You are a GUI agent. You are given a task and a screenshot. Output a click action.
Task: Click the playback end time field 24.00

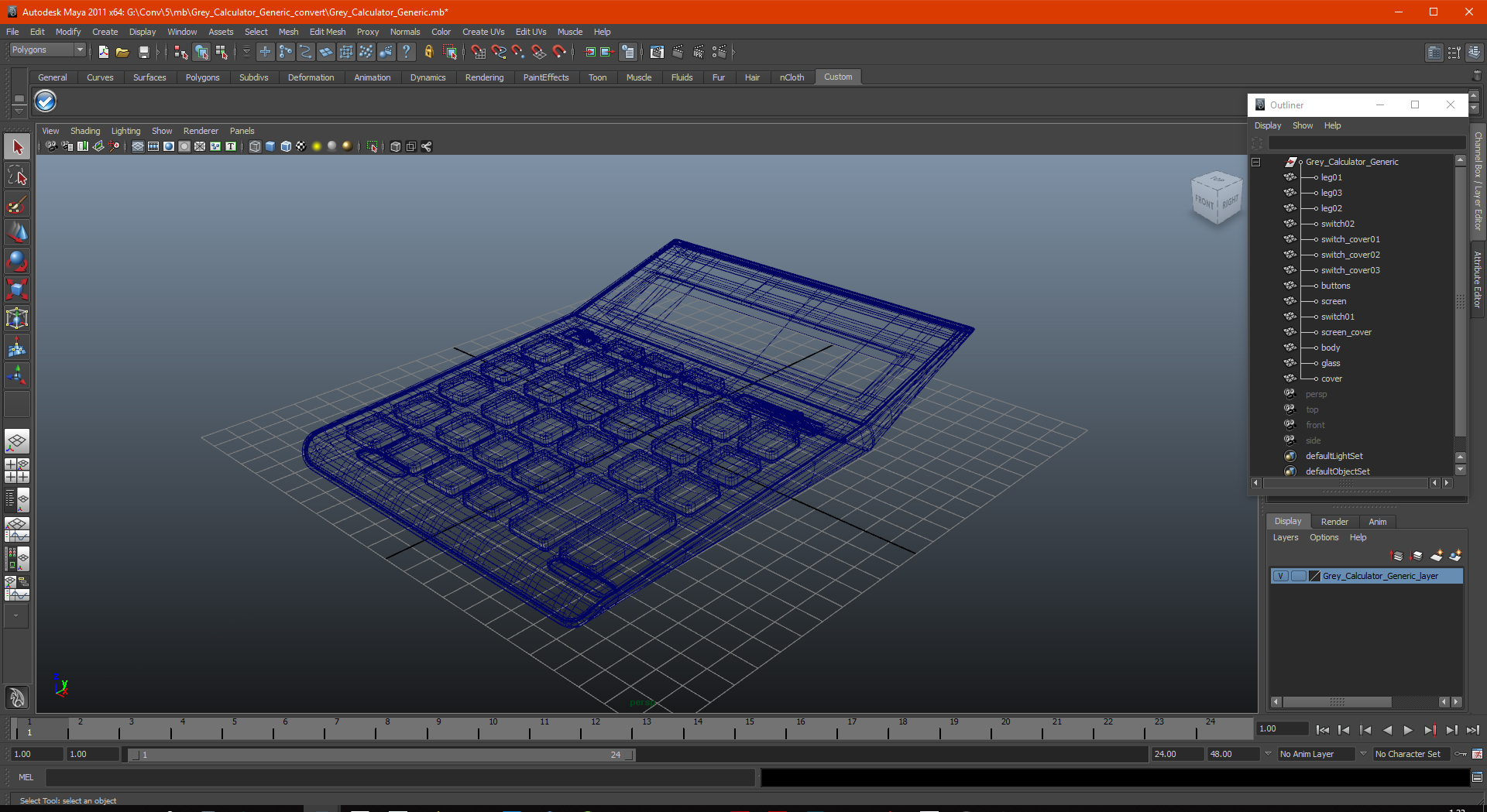coord(1176,754)
